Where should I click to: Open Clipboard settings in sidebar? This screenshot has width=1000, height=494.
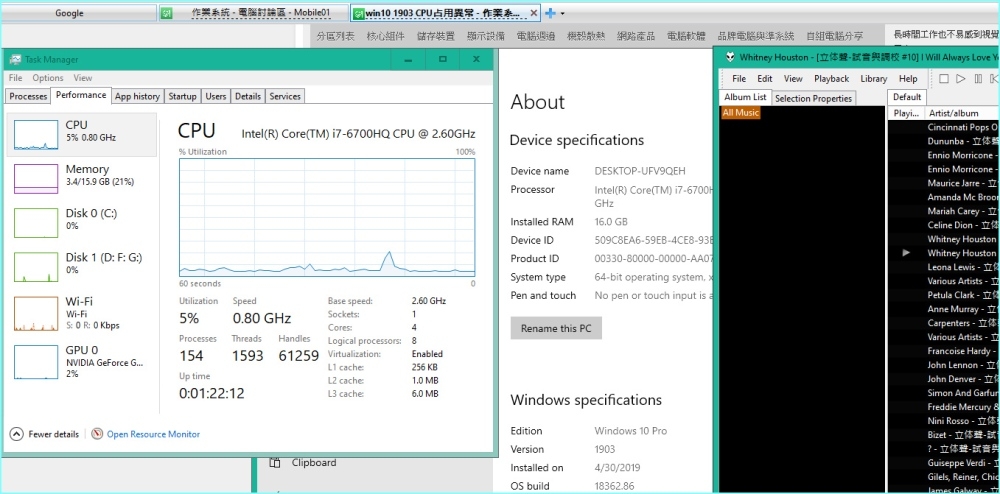[314, 463]
